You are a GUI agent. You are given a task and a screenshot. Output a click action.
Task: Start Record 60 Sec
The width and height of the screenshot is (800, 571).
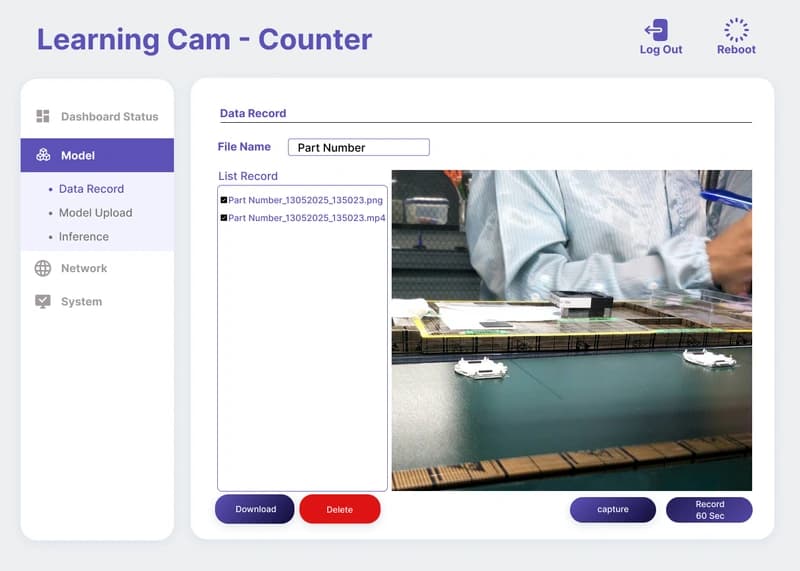point(709,510)
